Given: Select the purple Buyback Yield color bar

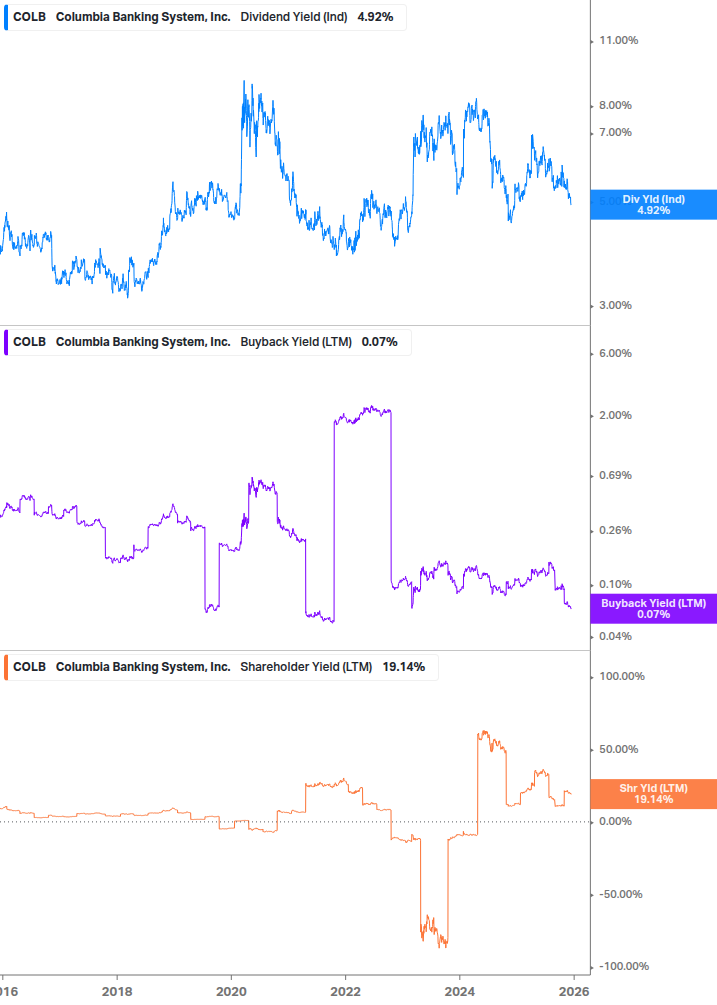Looking at the screenshot, I should coord(6,342).
